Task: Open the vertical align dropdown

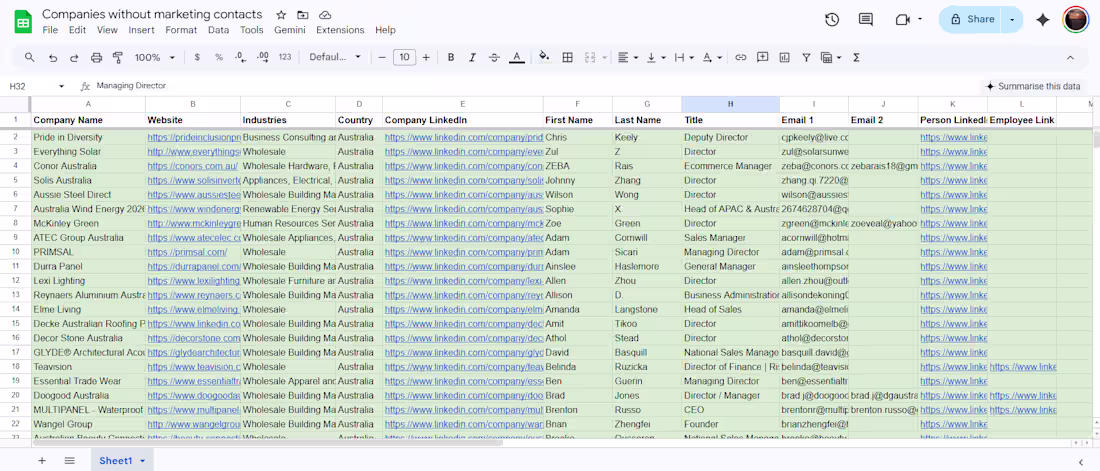Action: click(x=656, y=58)
